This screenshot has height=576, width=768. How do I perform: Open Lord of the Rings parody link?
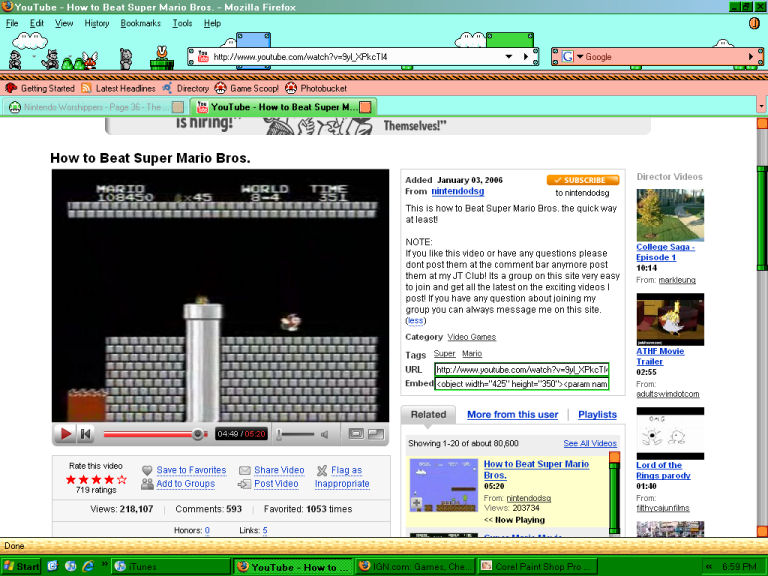click(663, 470)
